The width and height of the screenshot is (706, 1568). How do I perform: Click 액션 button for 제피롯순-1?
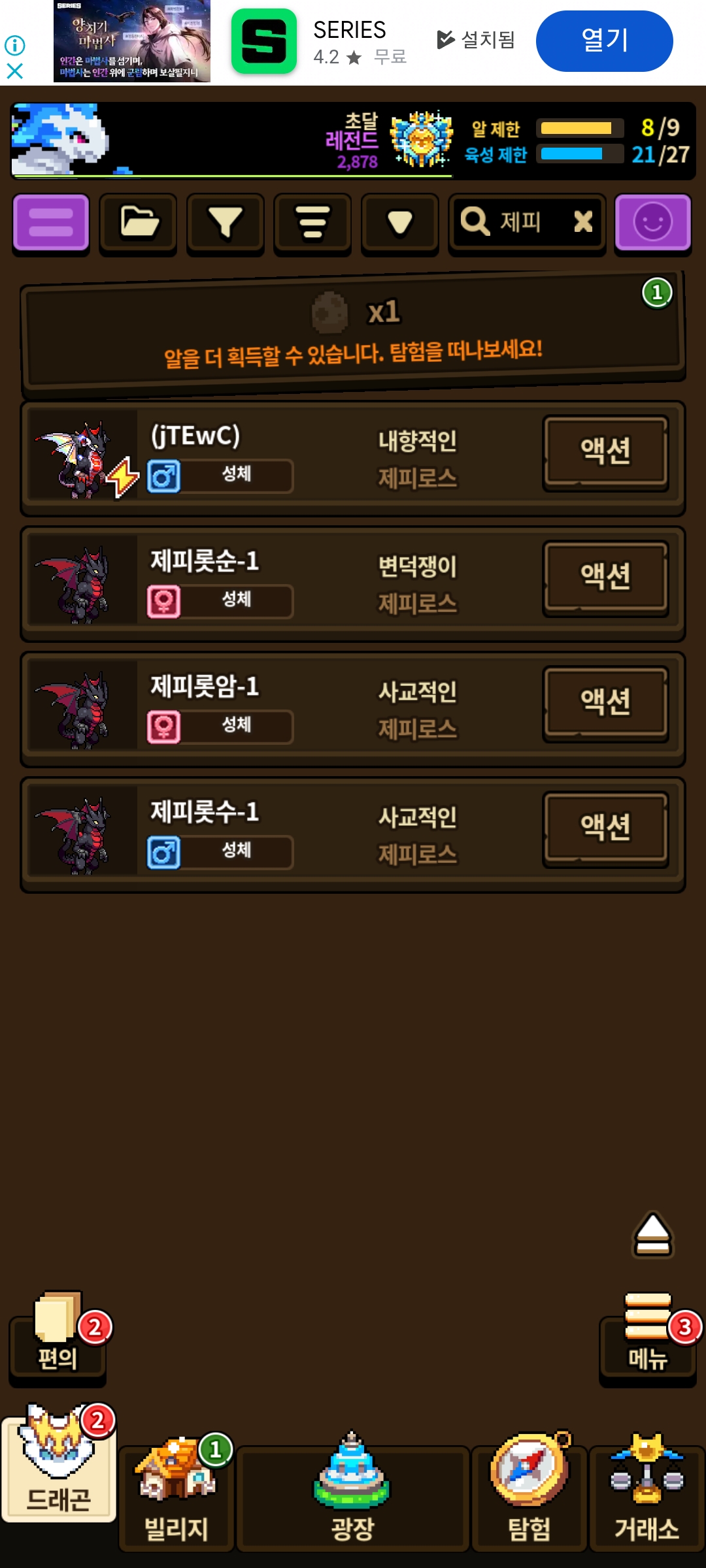tap(605, 577)
